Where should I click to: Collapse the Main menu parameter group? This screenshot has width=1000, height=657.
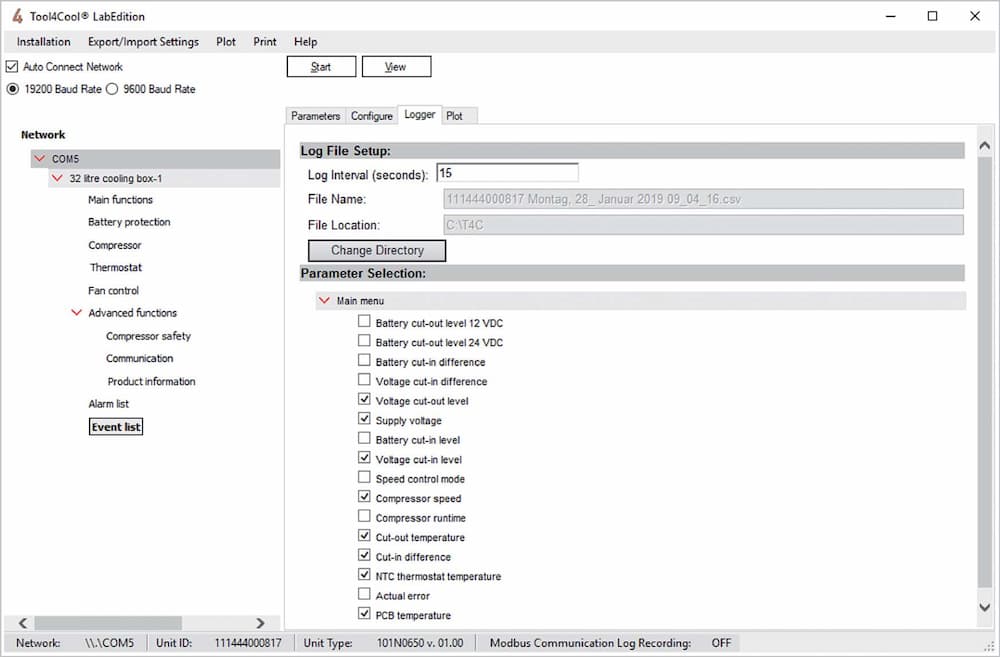[324, 300]
